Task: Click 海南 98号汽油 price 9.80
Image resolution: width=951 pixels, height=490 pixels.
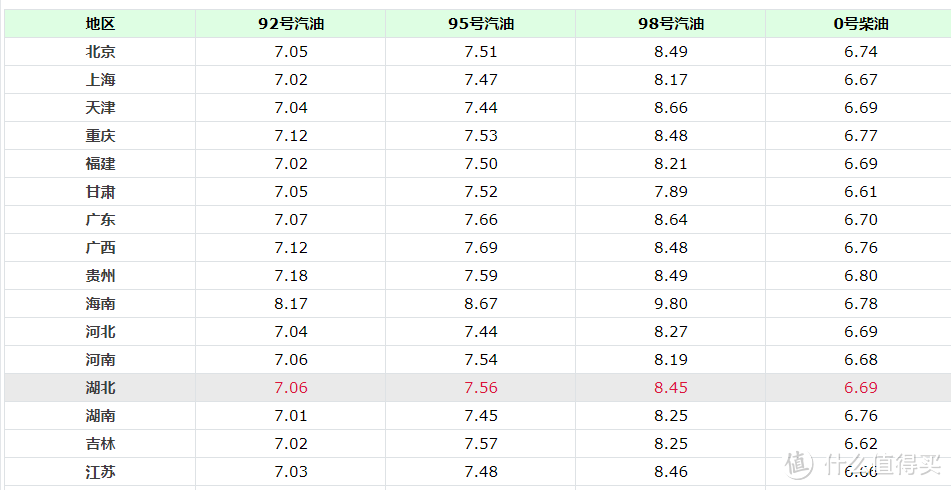Action: [671, 303]
